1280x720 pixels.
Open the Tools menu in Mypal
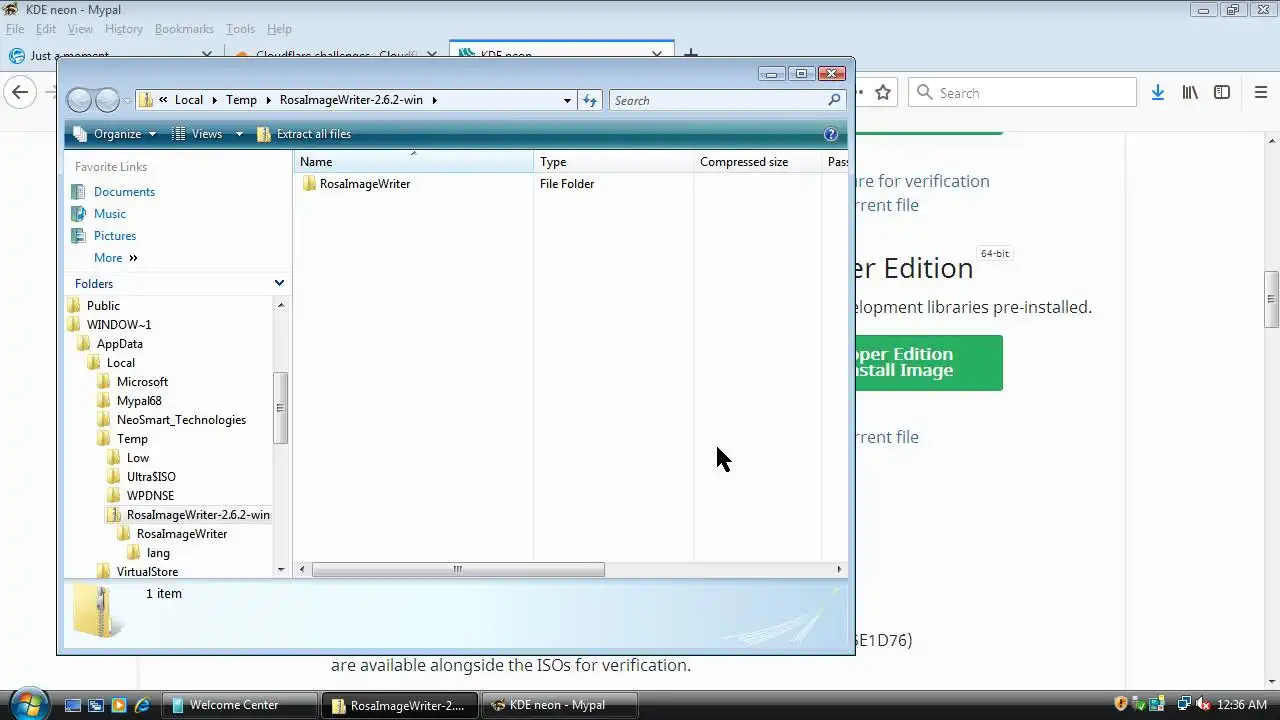[240, 29]
